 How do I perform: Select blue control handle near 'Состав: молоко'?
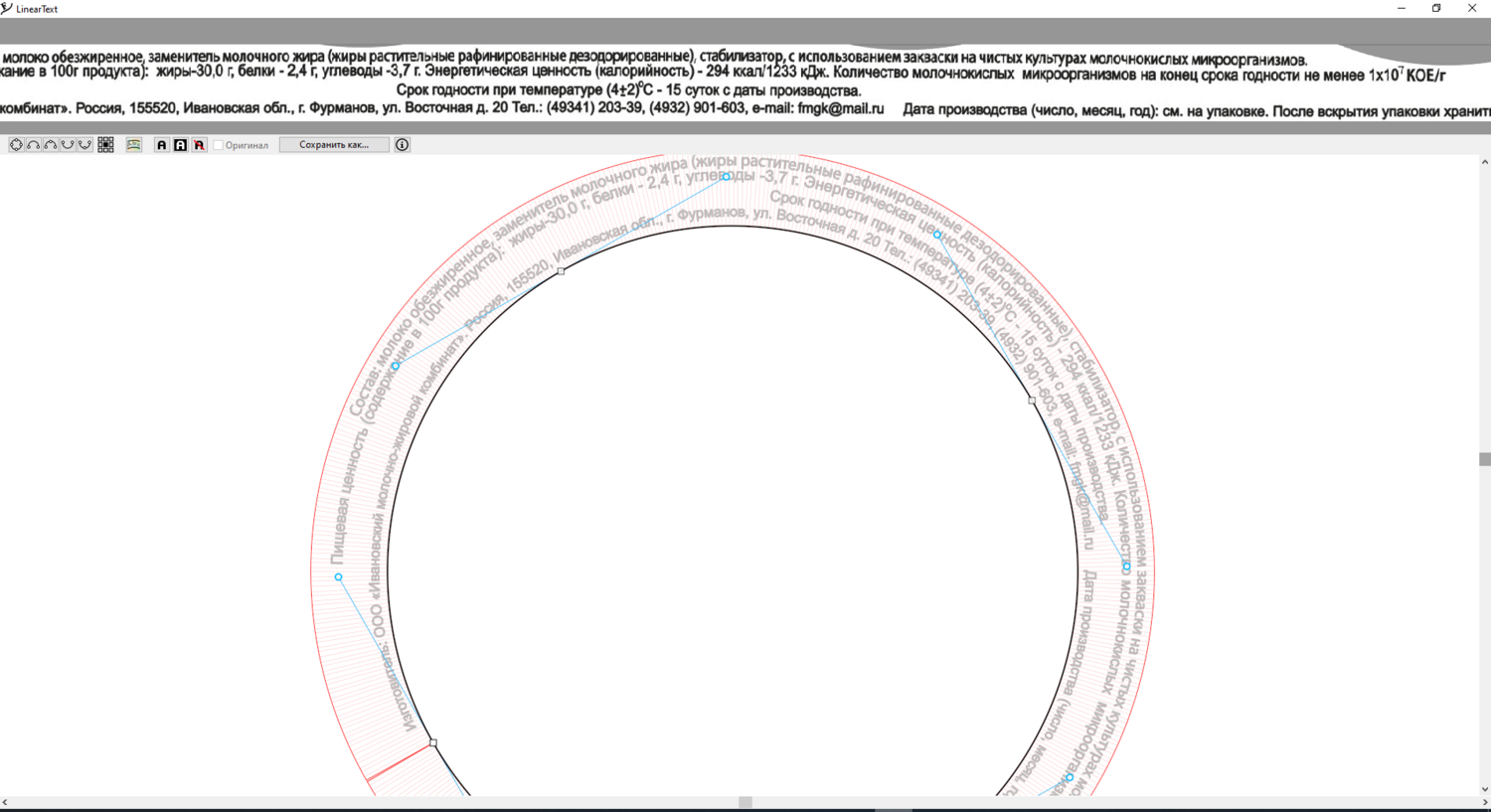pyautogui.click(x=396, y=366)
